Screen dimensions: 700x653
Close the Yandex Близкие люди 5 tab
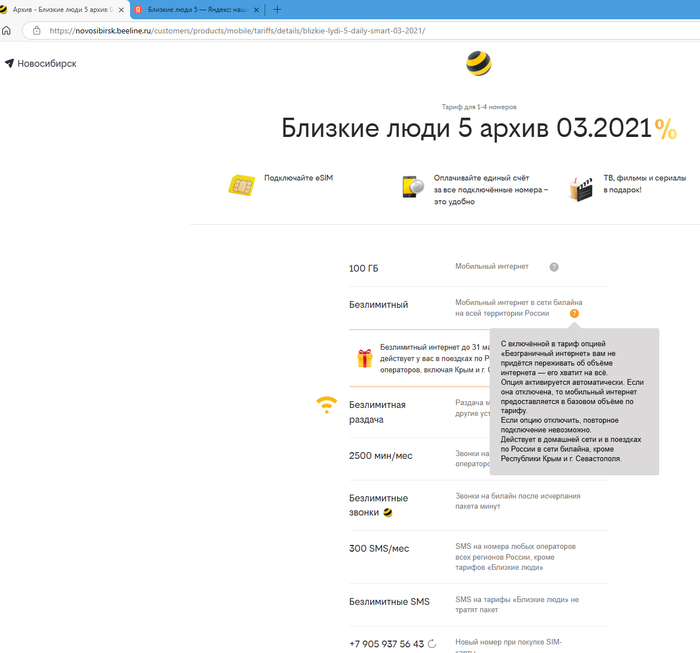260,9
